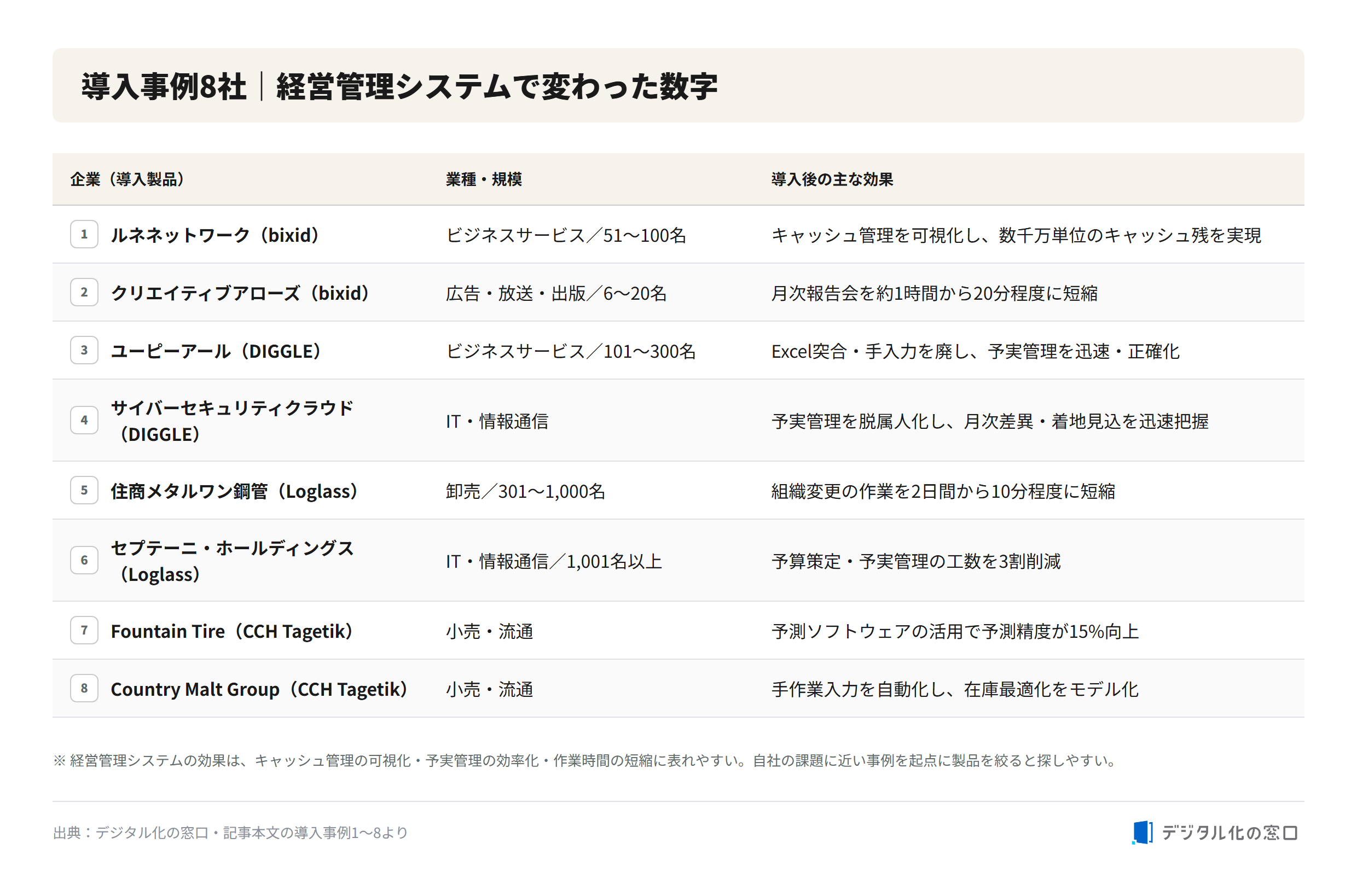Click the column header "業種・規模"
This screenshot has height=896, width=1357.
coord(484,179)
